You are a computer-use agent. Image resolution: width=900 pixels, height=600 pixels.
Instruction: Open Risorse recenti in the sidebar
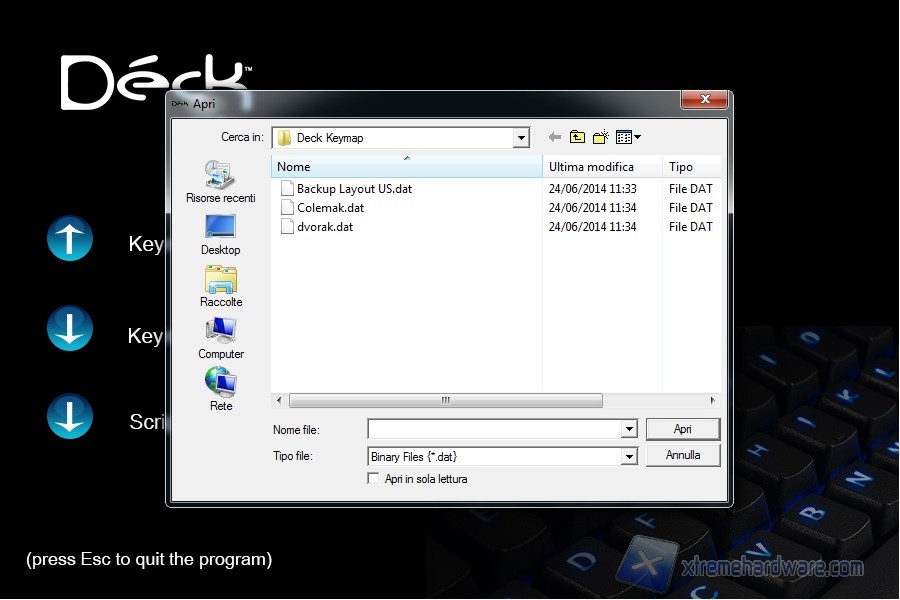pyautogui.click(x=220, y=180)
